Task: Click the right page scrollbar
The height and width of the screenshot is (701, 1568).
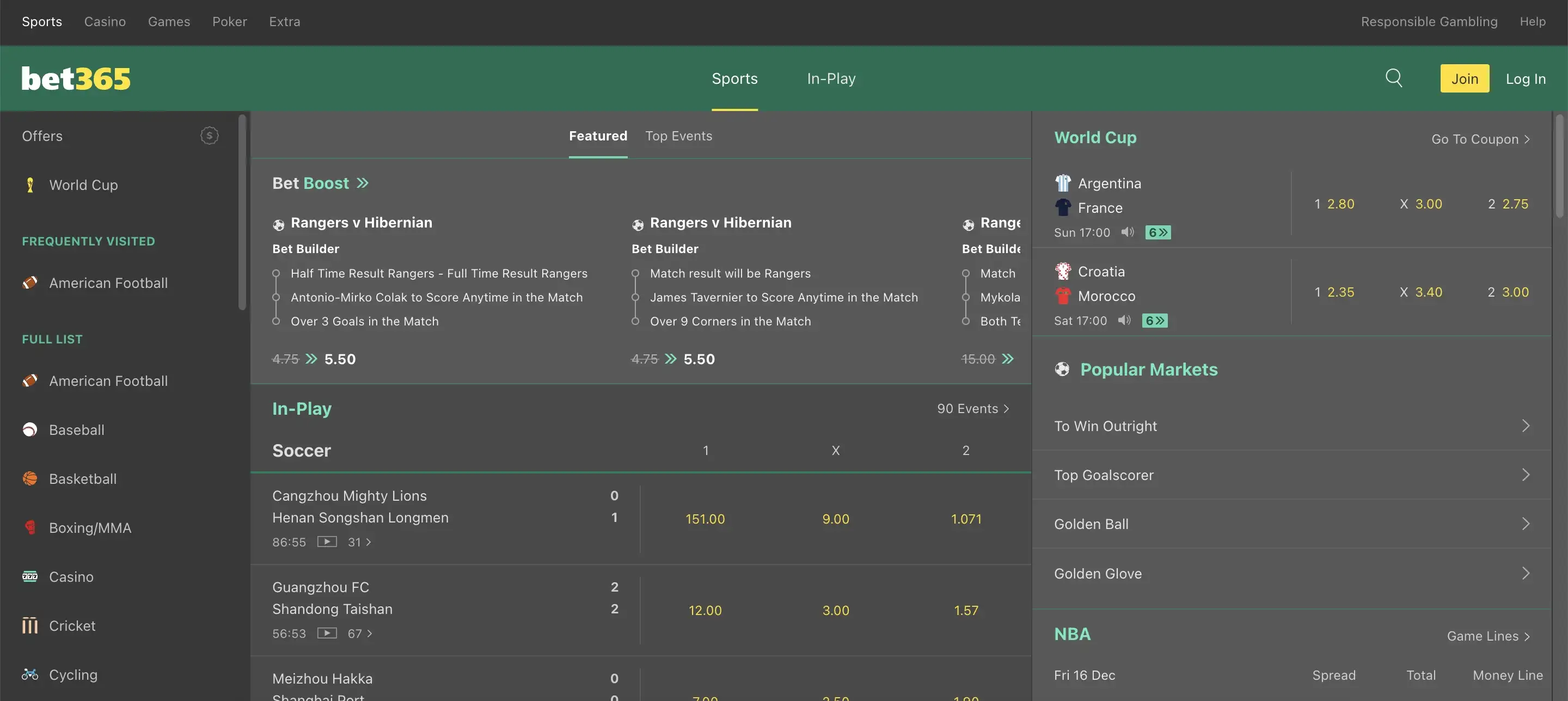Action: click(x=1559, y=165)
